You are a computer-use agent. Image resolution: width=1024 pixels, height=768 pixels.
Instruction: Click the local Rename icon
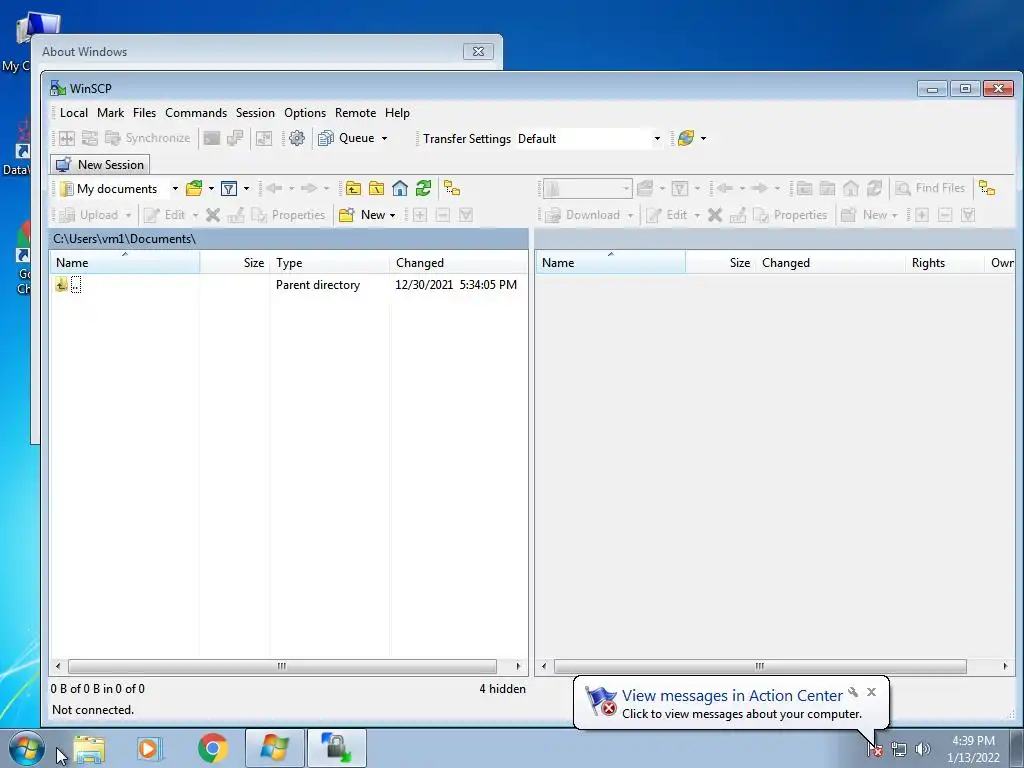tap(236, 215)
